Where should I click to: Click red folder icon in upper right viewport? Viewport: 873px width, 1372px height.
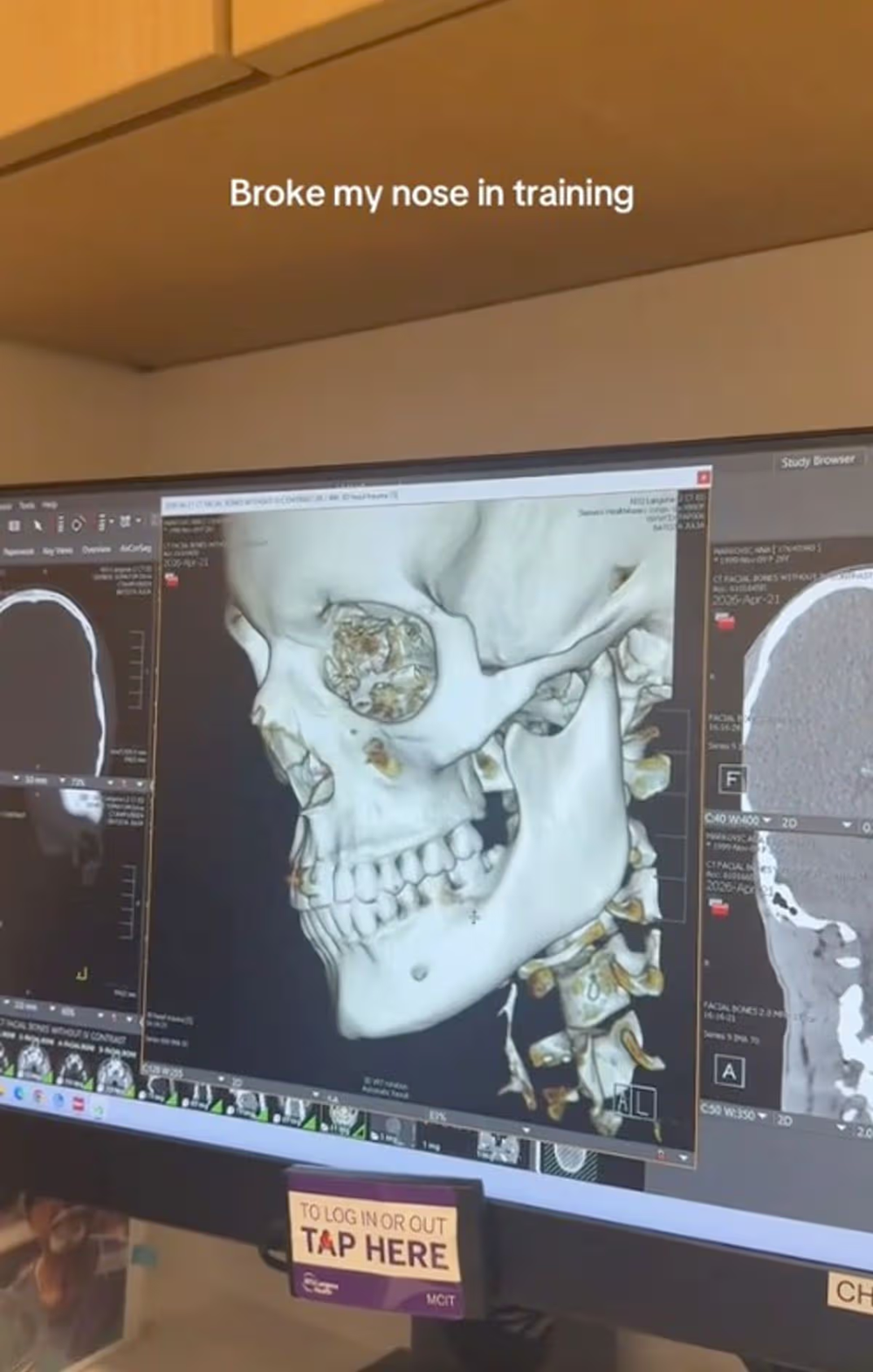(724, 621)
